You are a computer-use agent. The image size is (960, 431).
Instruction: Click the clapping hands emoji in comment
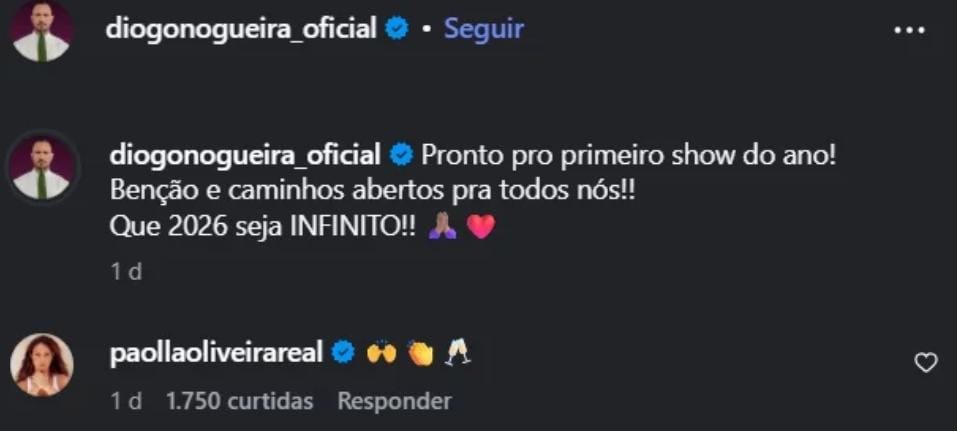[x=419, y=353]
